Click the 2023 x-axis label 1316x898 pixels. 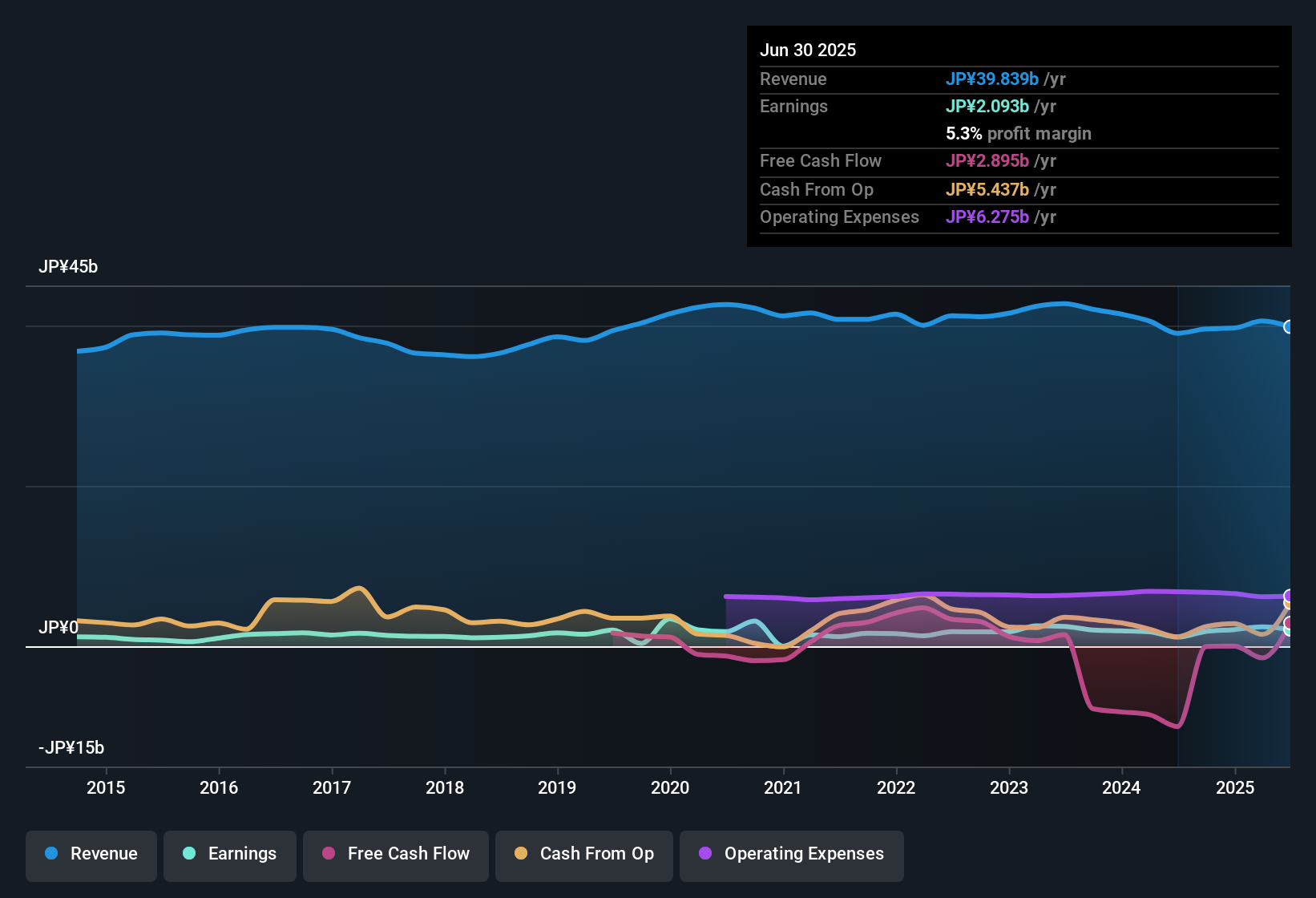[x=1009, y=787]
